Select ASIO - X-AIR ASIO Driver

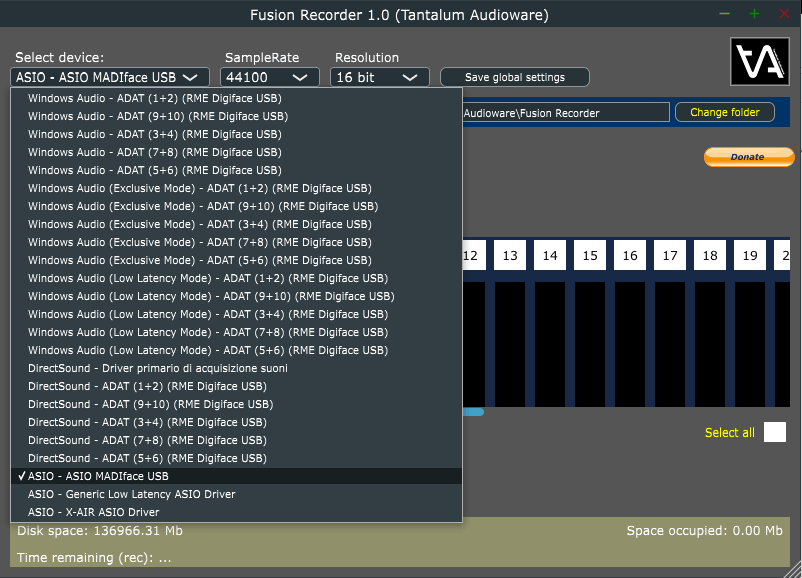[236, 512]
